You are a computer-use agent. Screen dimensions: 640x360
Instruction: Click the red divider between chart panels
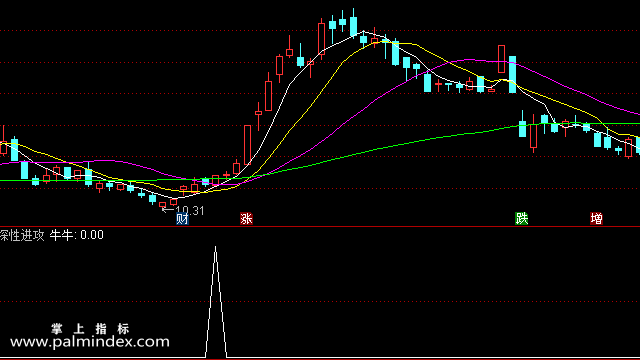320,226
